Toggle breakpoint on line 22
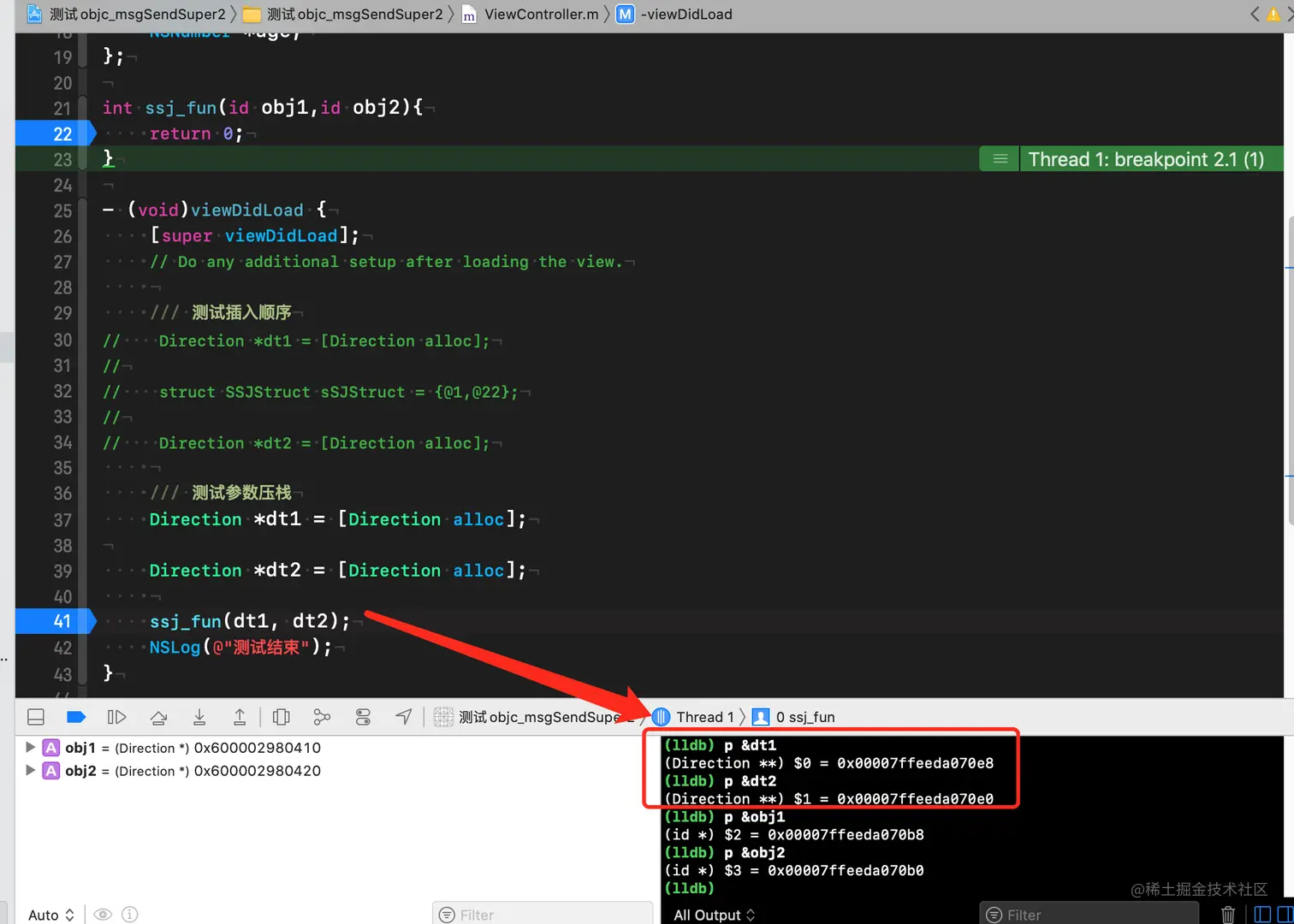The image size is (1294, 924). pyautogui.click(x=56, y=133)
